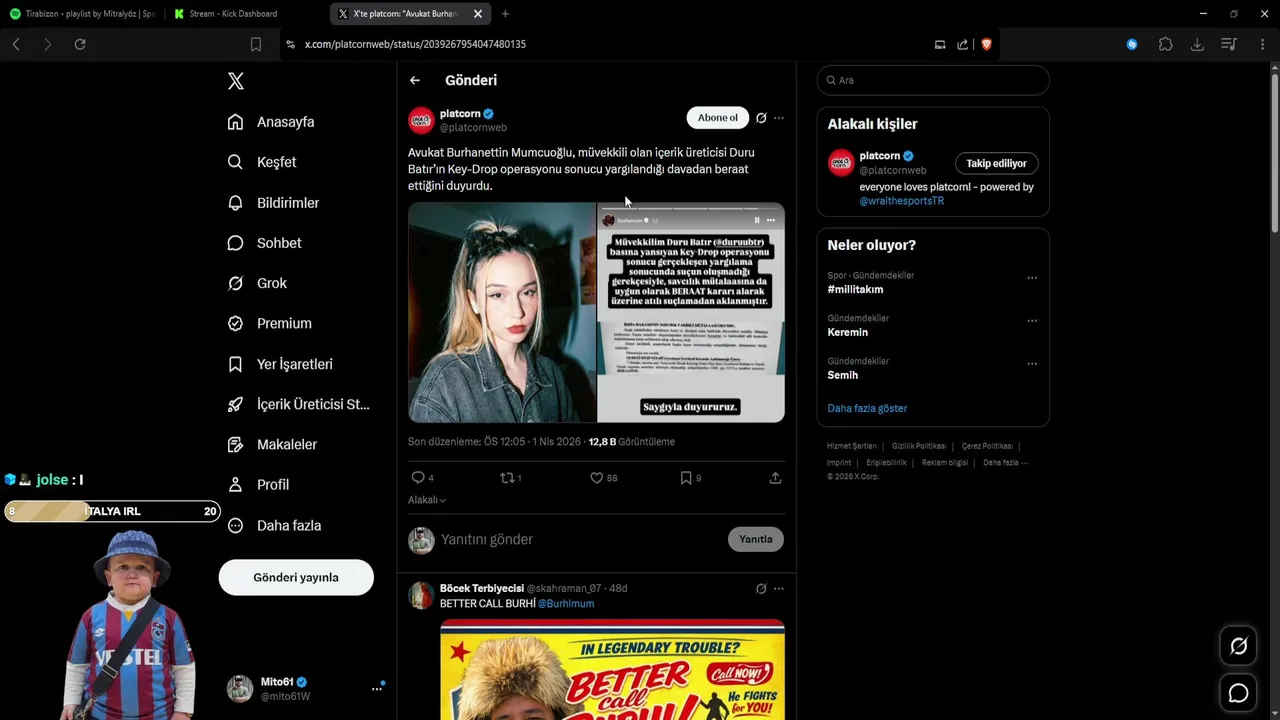Open Makaleler articles page

pos(272,444)
